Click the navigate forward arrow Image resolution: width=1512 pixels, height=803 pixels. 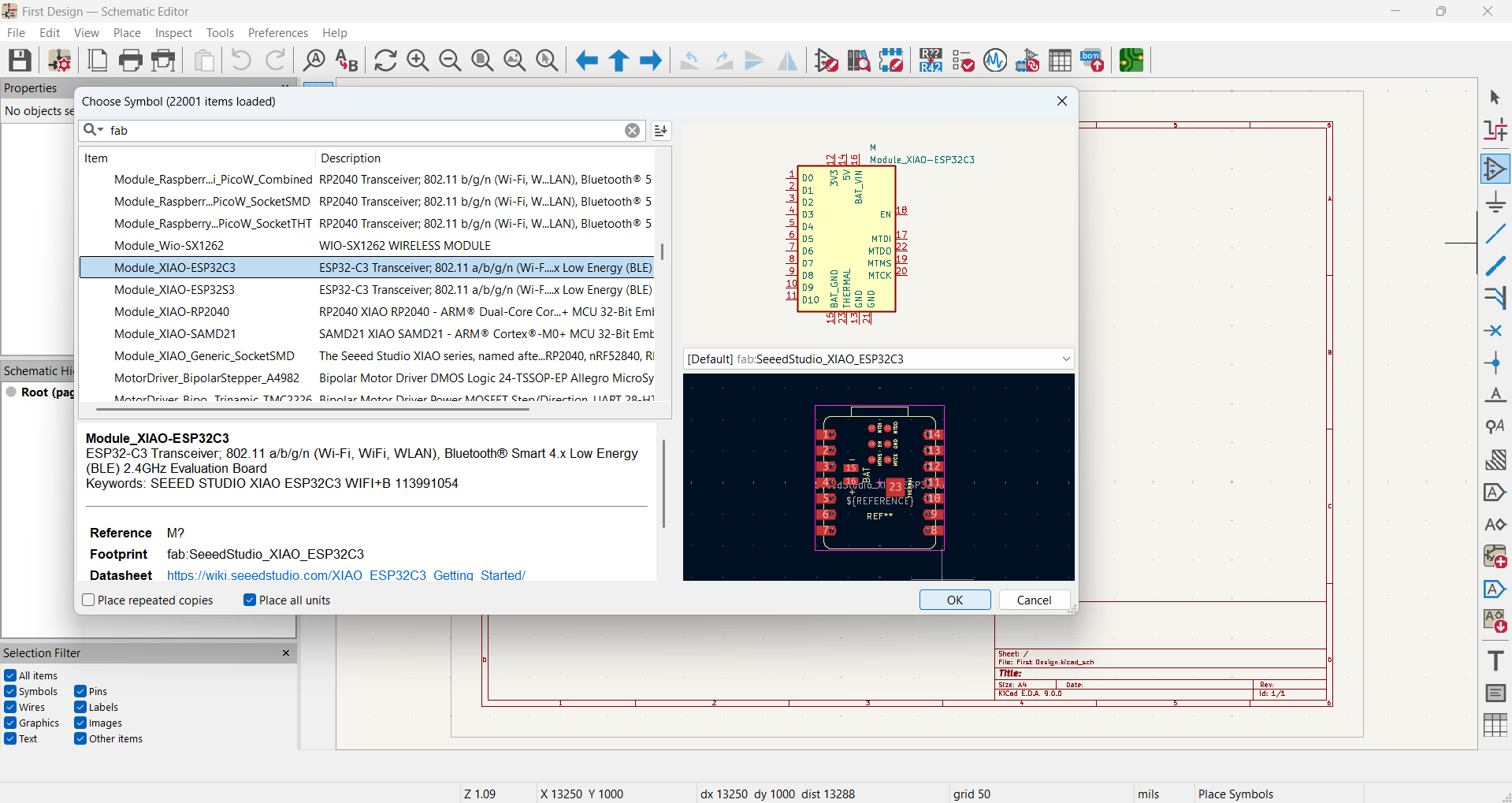pos(651,60)
